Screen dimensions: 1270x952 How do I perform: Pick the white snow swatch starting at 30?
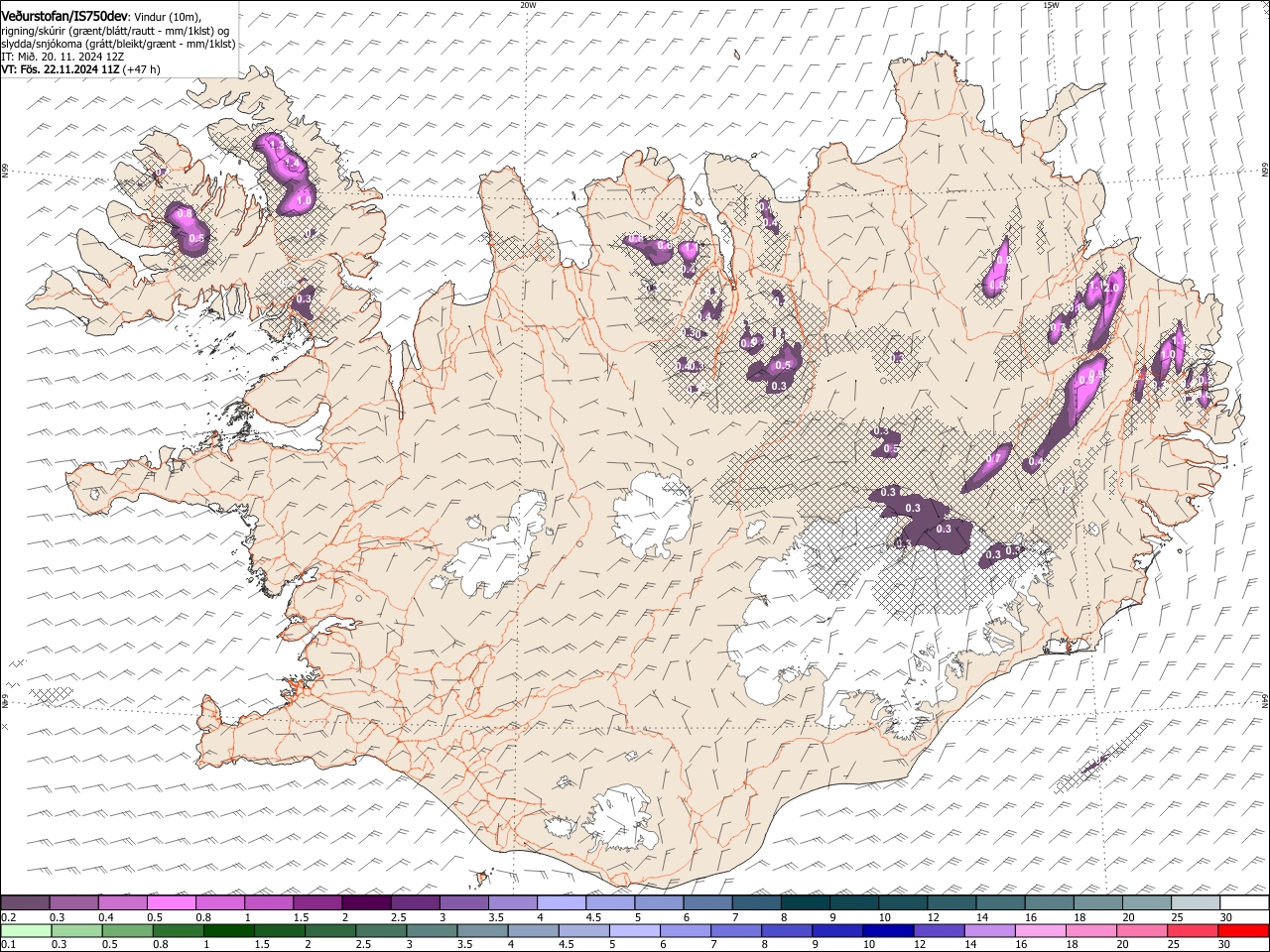click(x=1244, y=903)
